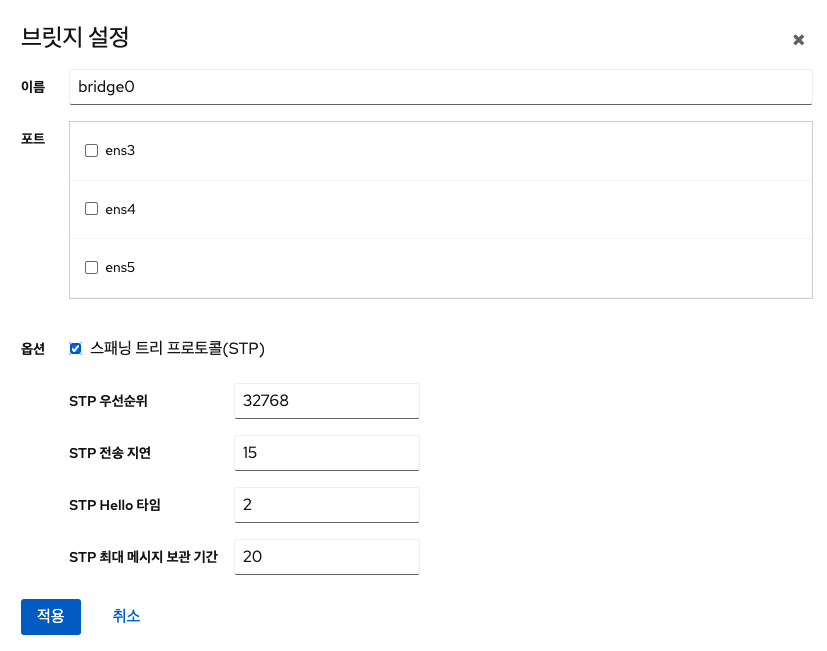The height and width of the screenshot is (651, 827).
Task: Close the bridge settings dialog with X
Action: 798,40
